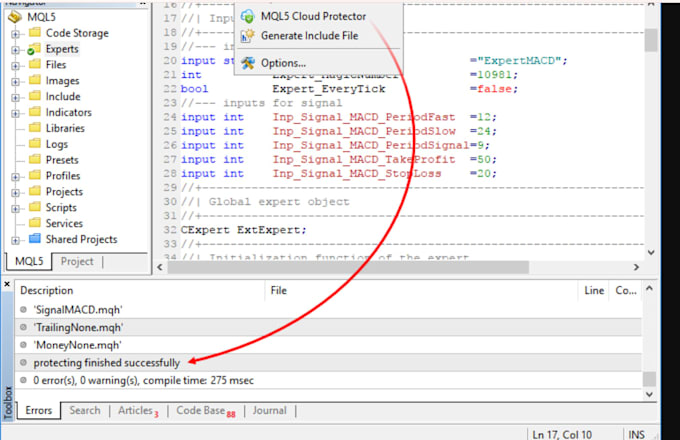Expand the Indicators tree node

pyautogui.click(x=16, y=113)
